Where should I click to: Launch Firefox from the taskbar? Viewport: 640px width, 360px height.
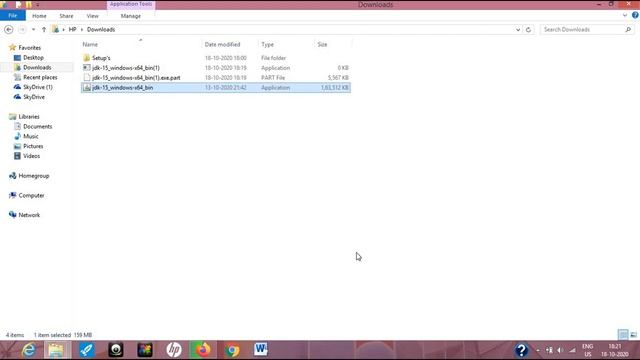tap(203, 350)
